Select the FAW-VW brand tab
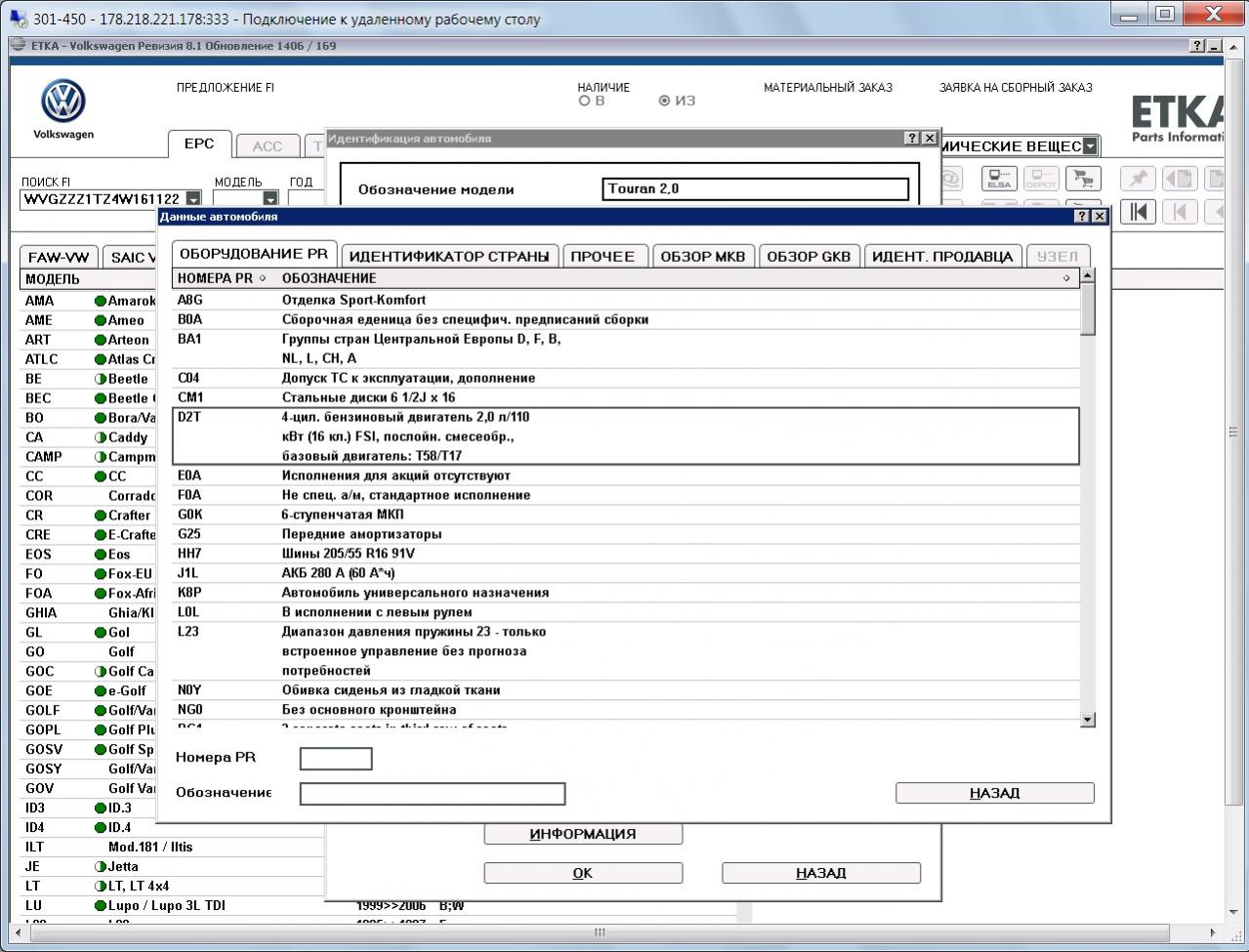1249x952 pixels. pyautogui.click(x=59, y=258)
